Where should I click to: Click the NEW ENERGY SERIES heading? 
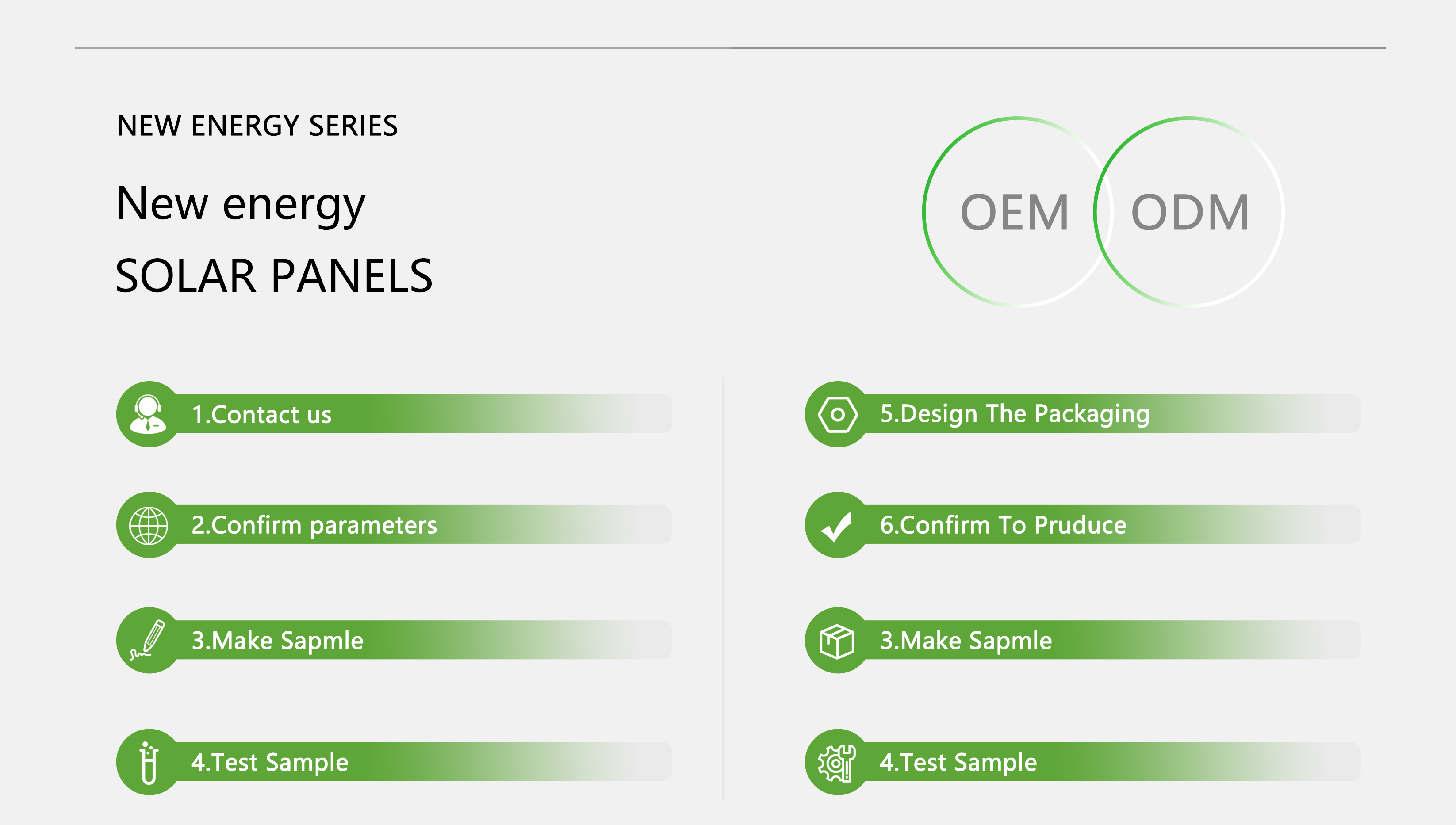click(x=257, y=126)
